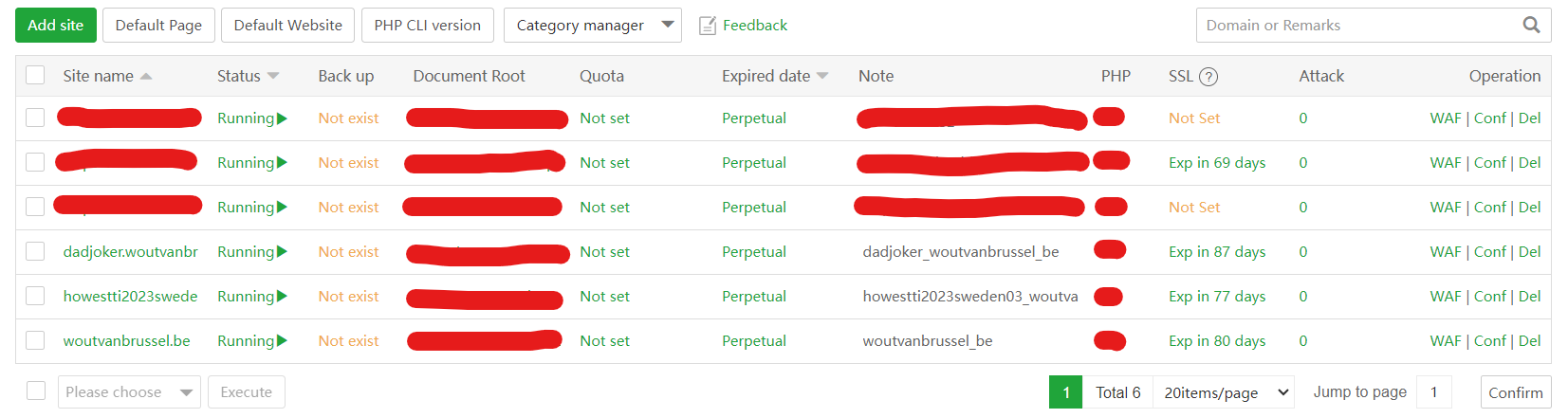Toggle the select-all checkbox in header

35,76
